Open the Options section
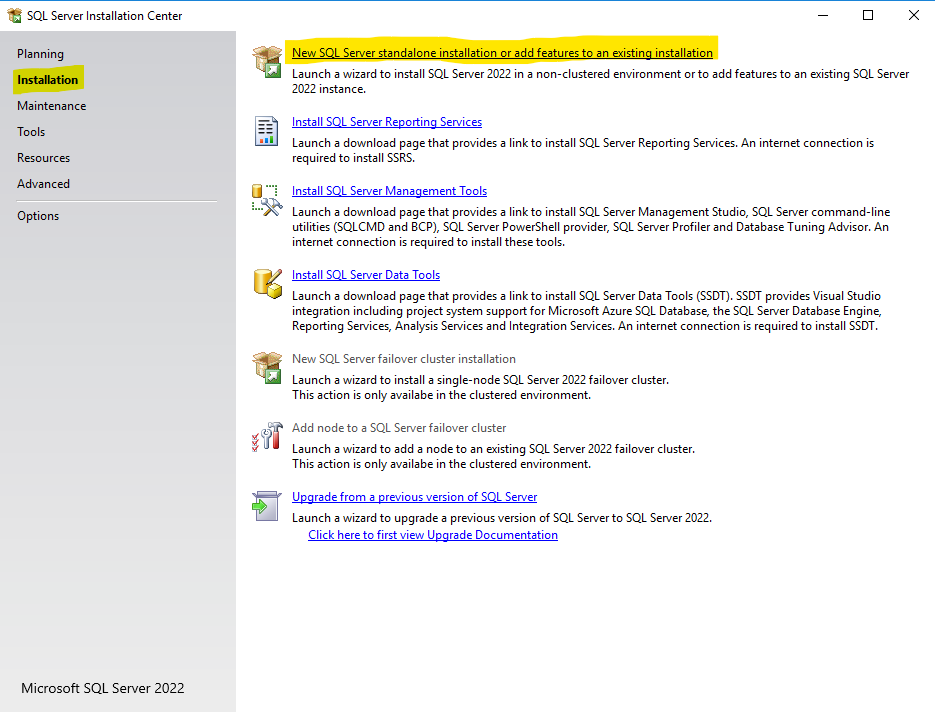 point(38,215)
